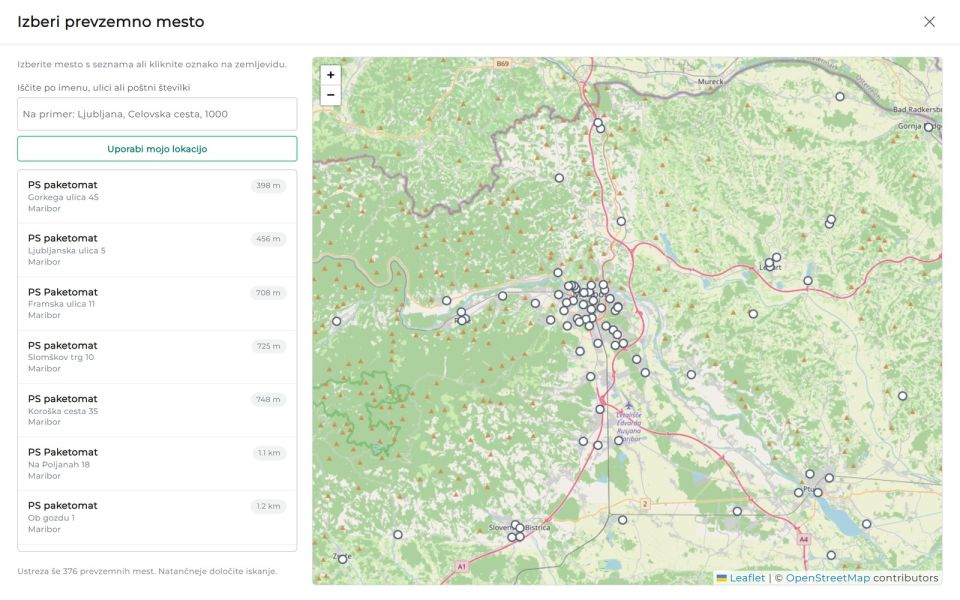The image size is (960, 600).
Task: Click map marker near Mureck
Action: pos(840,97)
